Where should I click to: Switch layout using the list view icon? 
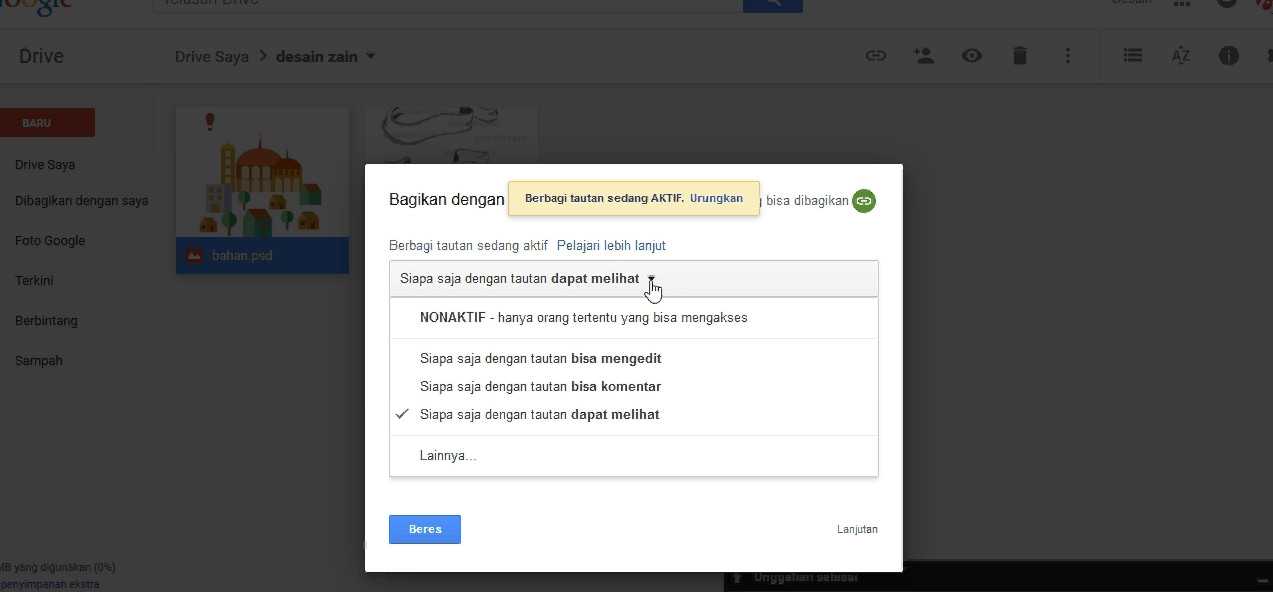pos(1131,55)
